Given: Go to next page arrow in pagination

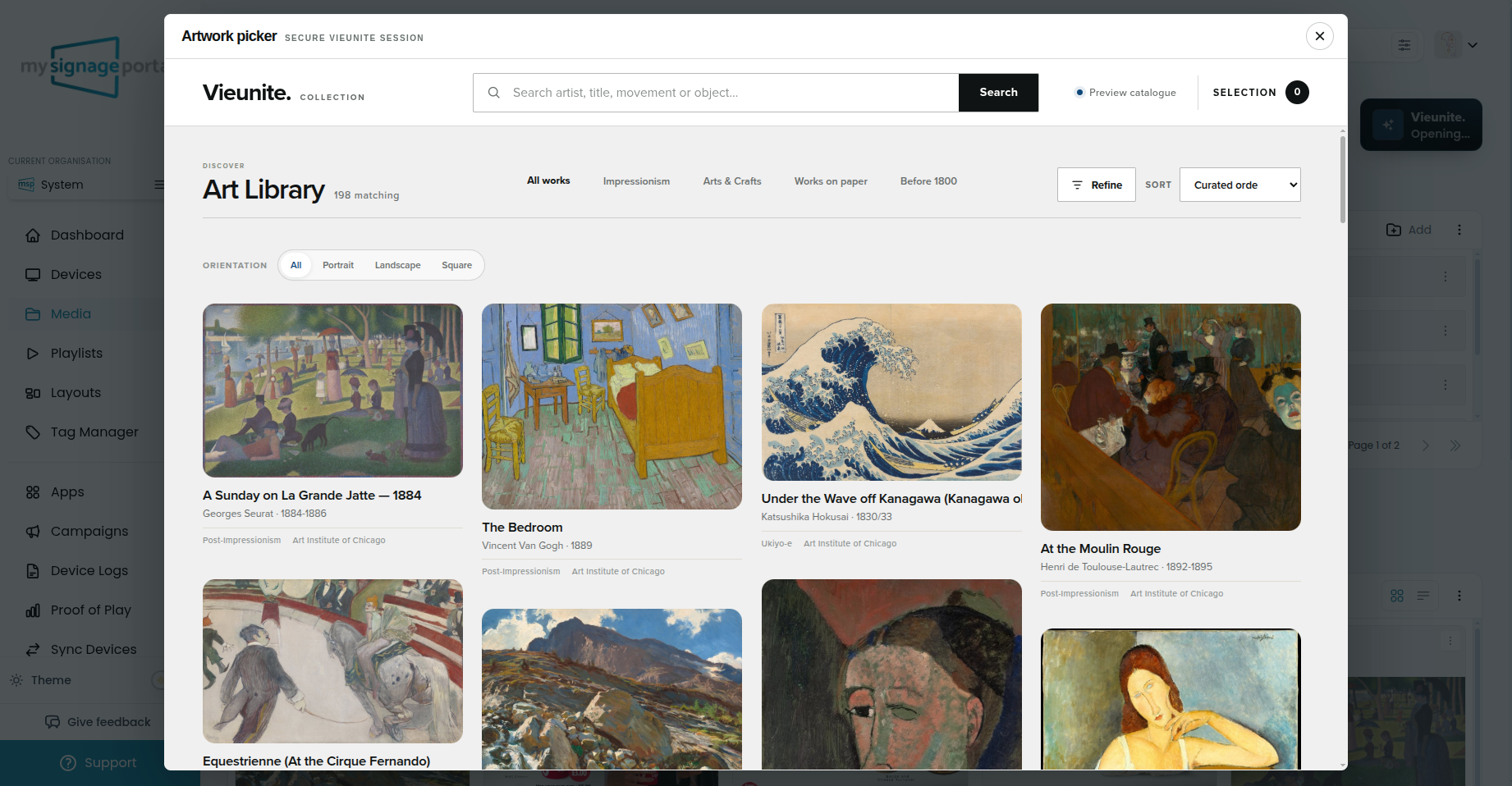Looking at the screenshot, I should [x=1426, y=446].
